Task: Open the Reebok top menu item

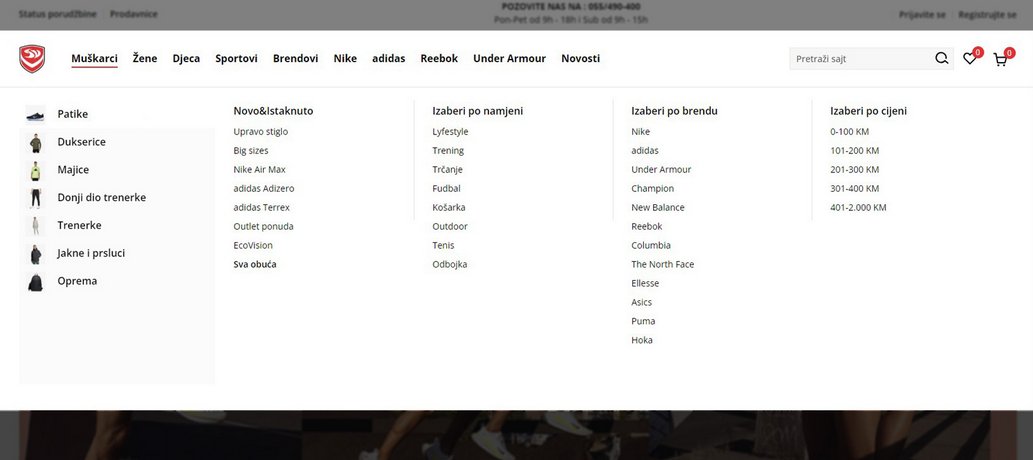Action: coord(439,59)
